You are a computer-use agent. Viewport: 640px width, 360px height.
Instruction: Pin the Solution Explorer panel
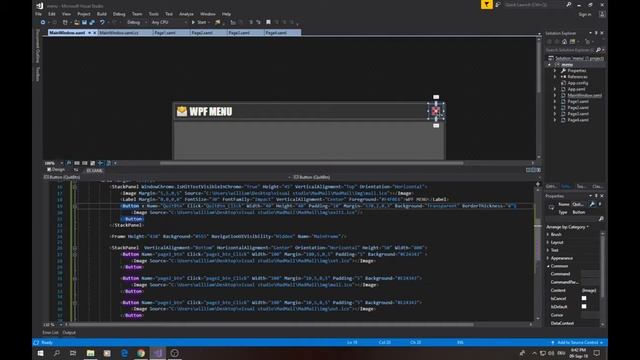(596, 33)
